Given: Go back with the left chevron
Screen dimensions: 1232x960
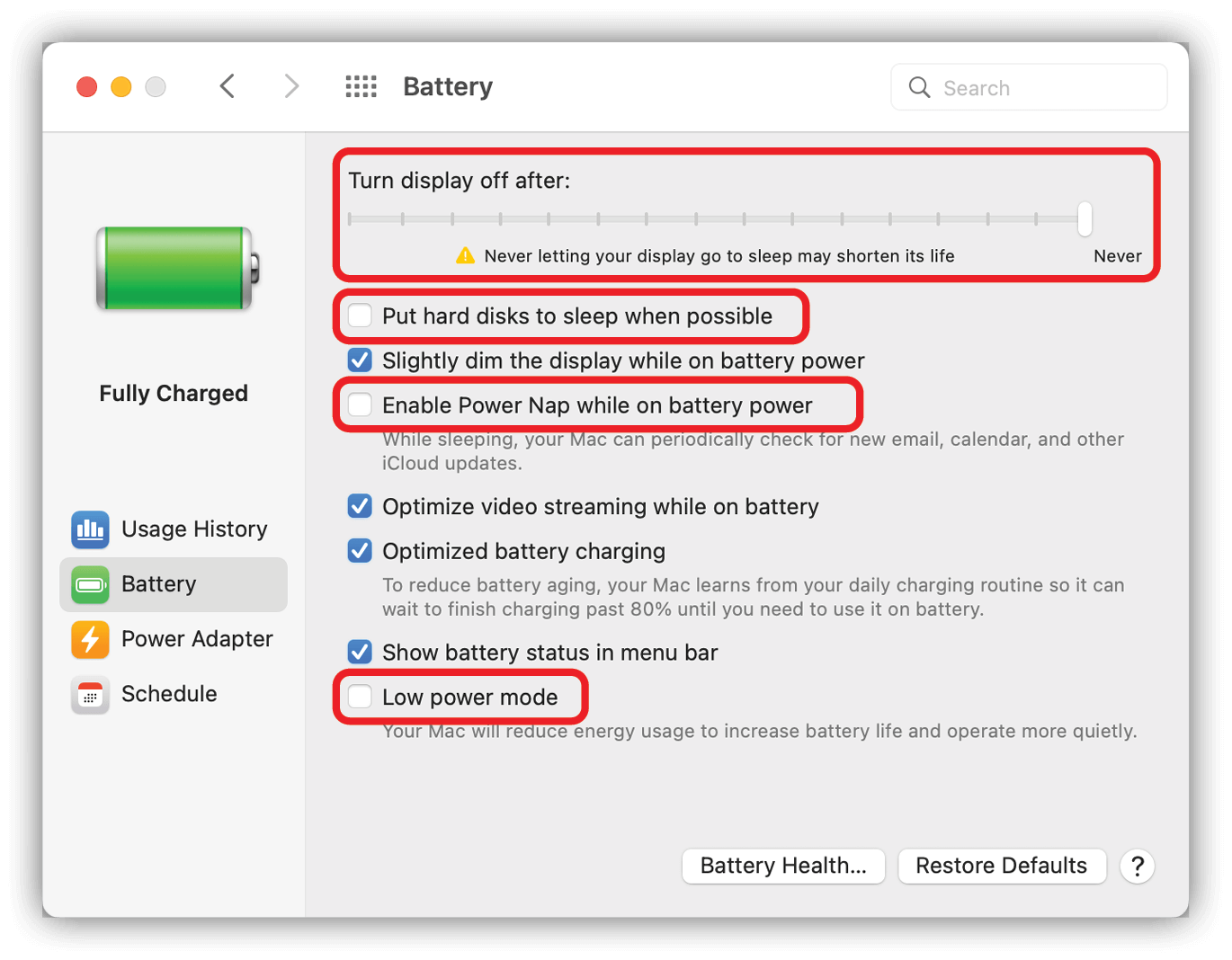Looking at the screenshot, I should 228,86.
